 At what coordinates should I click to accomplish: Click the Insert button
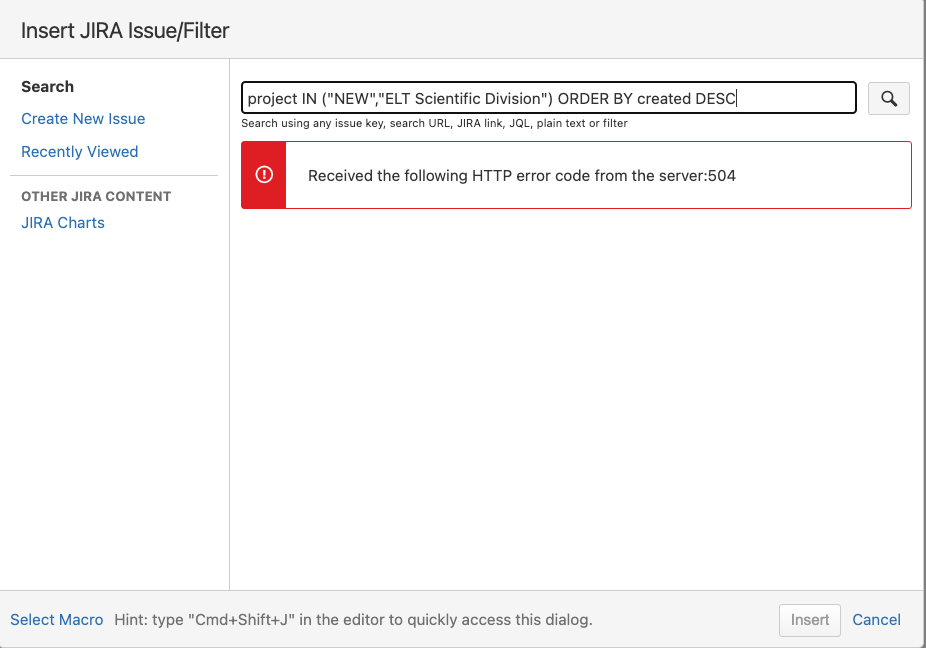tap(810, 620)
